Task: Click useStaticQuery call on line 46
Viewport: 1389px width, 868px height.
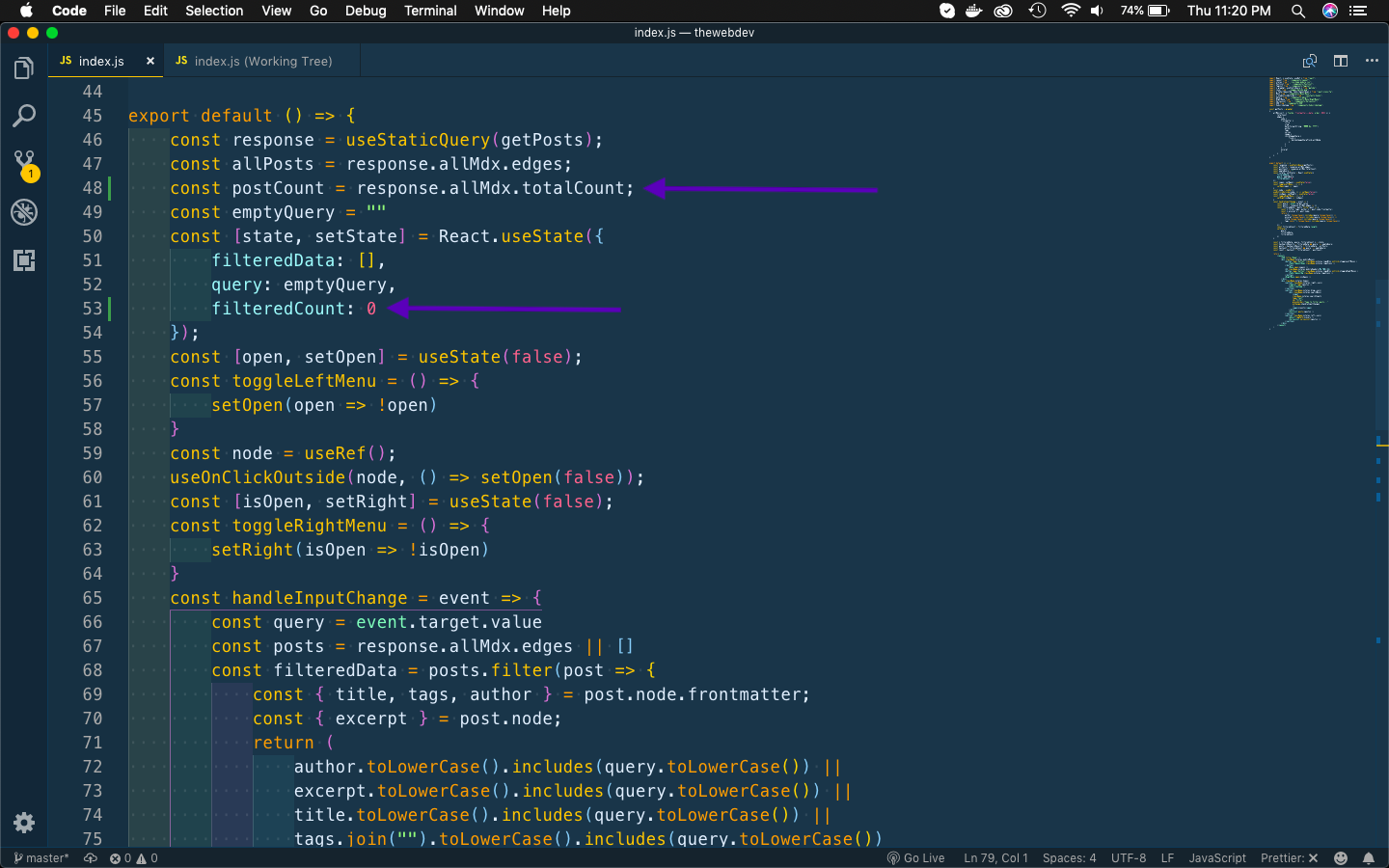Action: [x=418, y=140]
